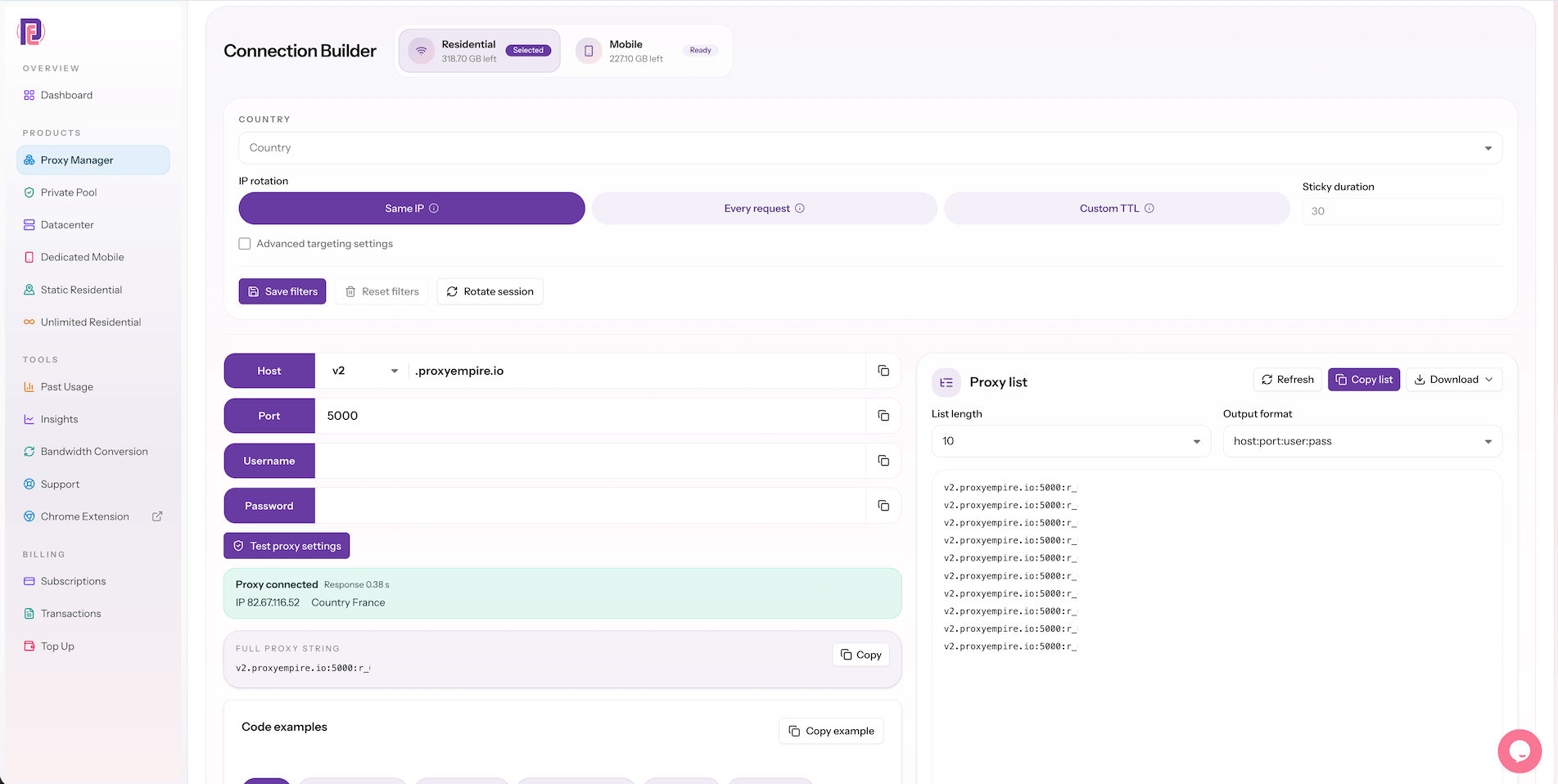The width and height of the screenshot is (1558, 784).
Task: Select Custom TTL rotation mode
Action: (1117, 209)
